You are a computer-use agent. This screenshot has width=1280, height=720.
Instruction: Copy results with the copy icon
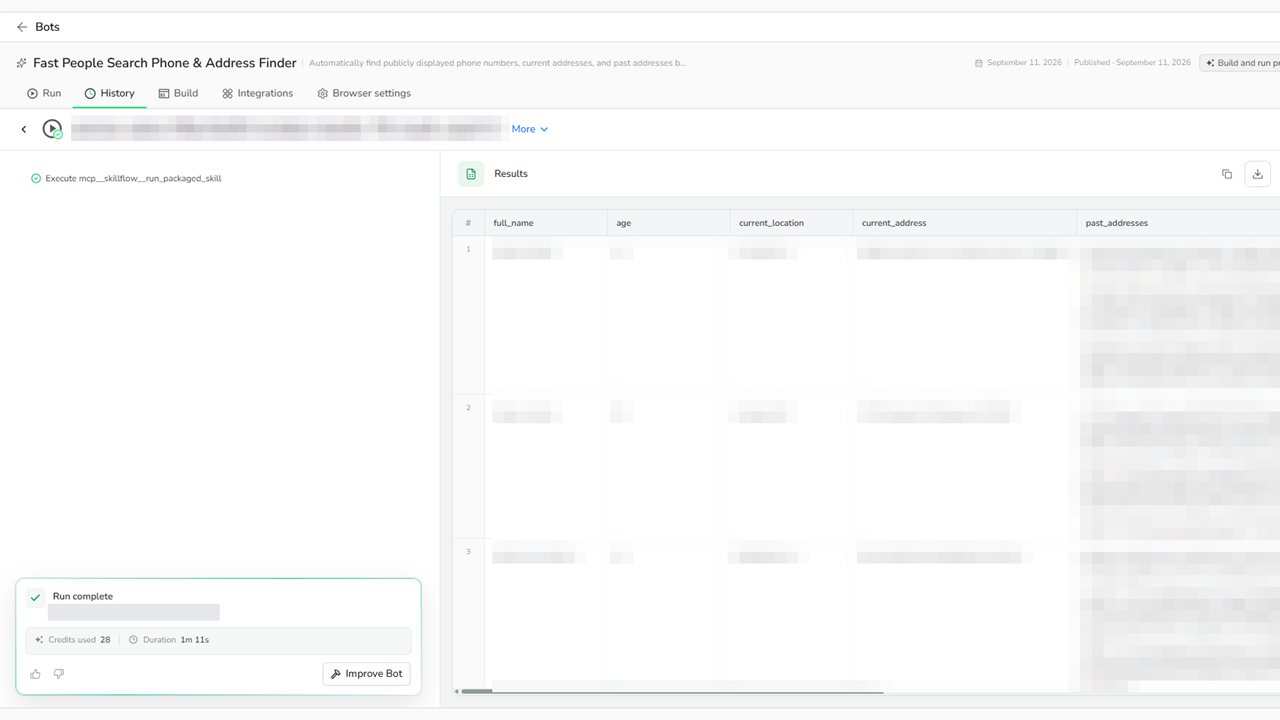point(1227,174)
